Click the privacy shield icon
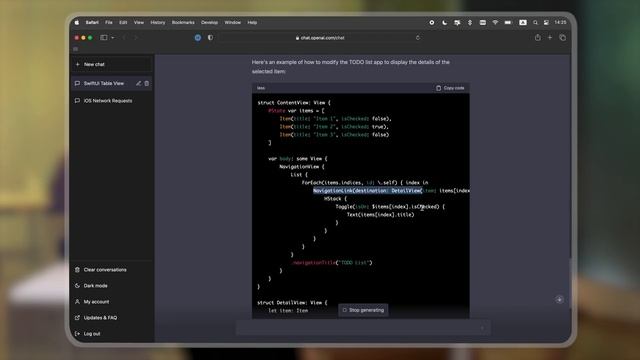Screen dimensions: 640x360 pyautogui.click(x=210, y=38)
